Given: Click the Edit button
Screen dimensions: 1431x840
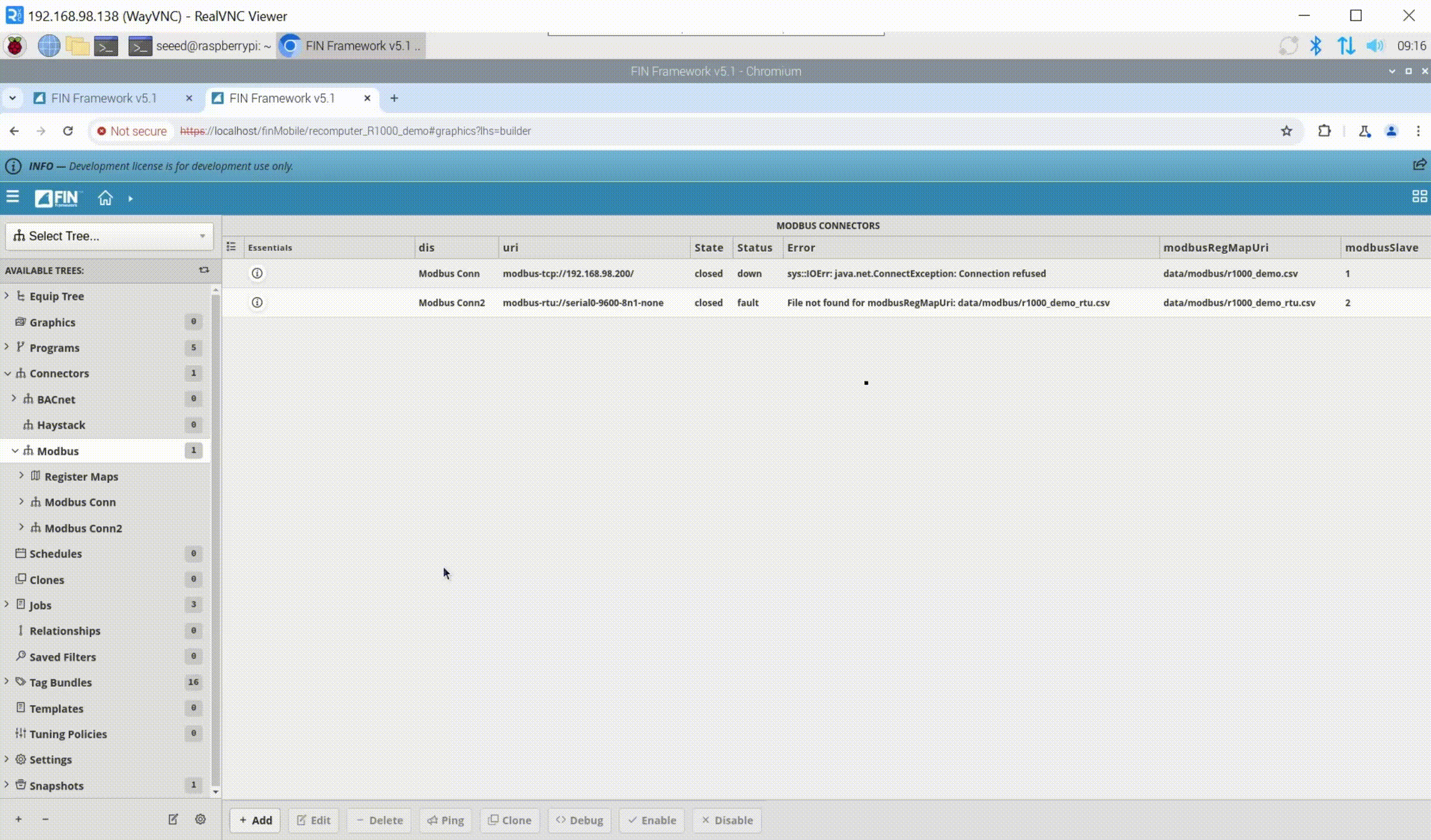Looking at the screenshot, I should pos(314,820).
